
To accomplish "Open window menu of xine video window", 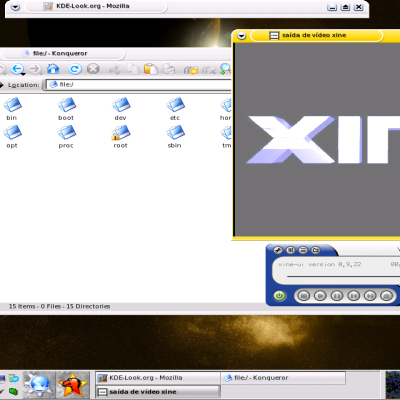I will click(x=242, y=36).
